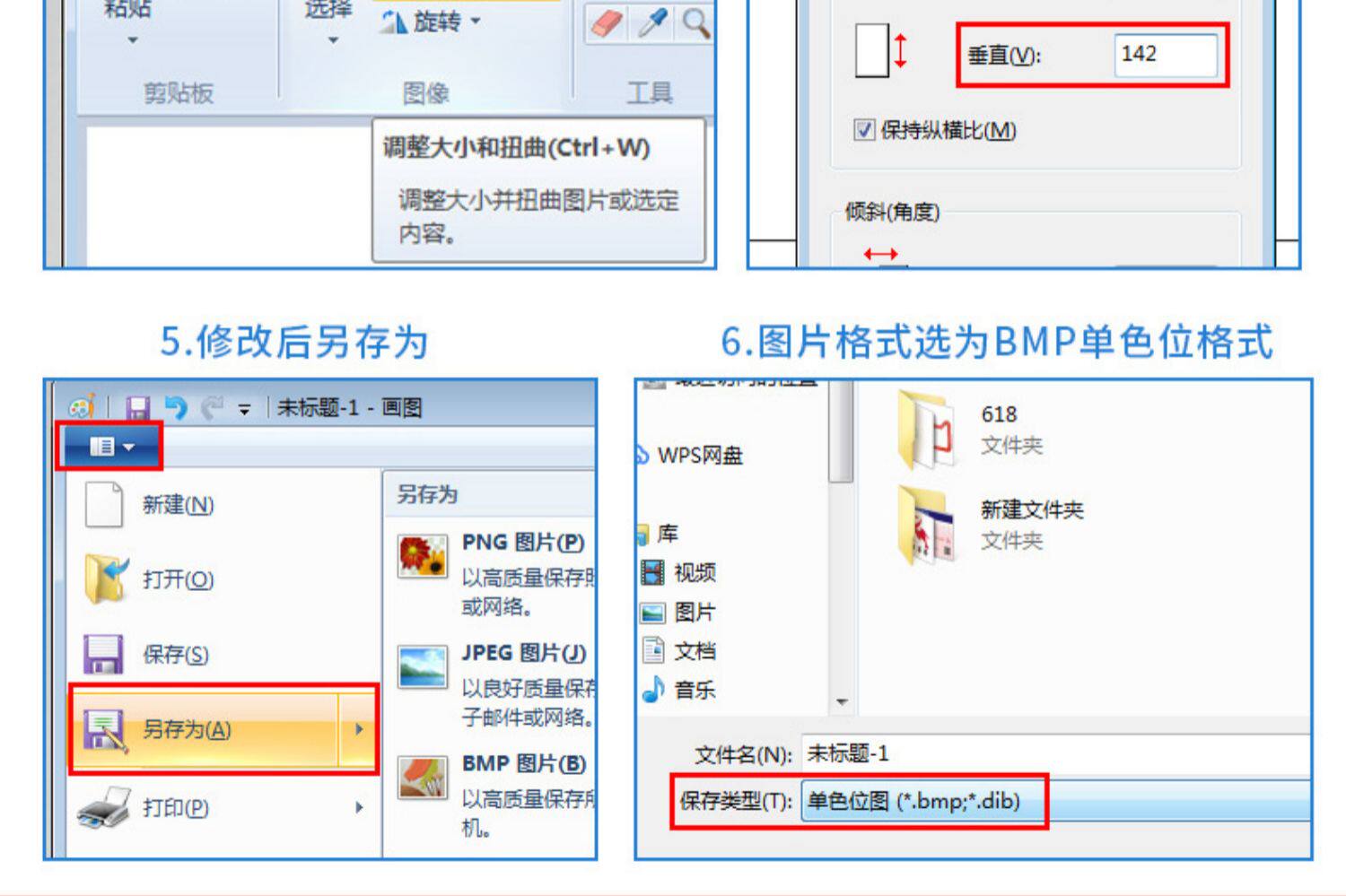Viewport: 1346px width, 896px height.
Task: Toggle the 保持纵横比 checkbox
Action: point(864,130)
